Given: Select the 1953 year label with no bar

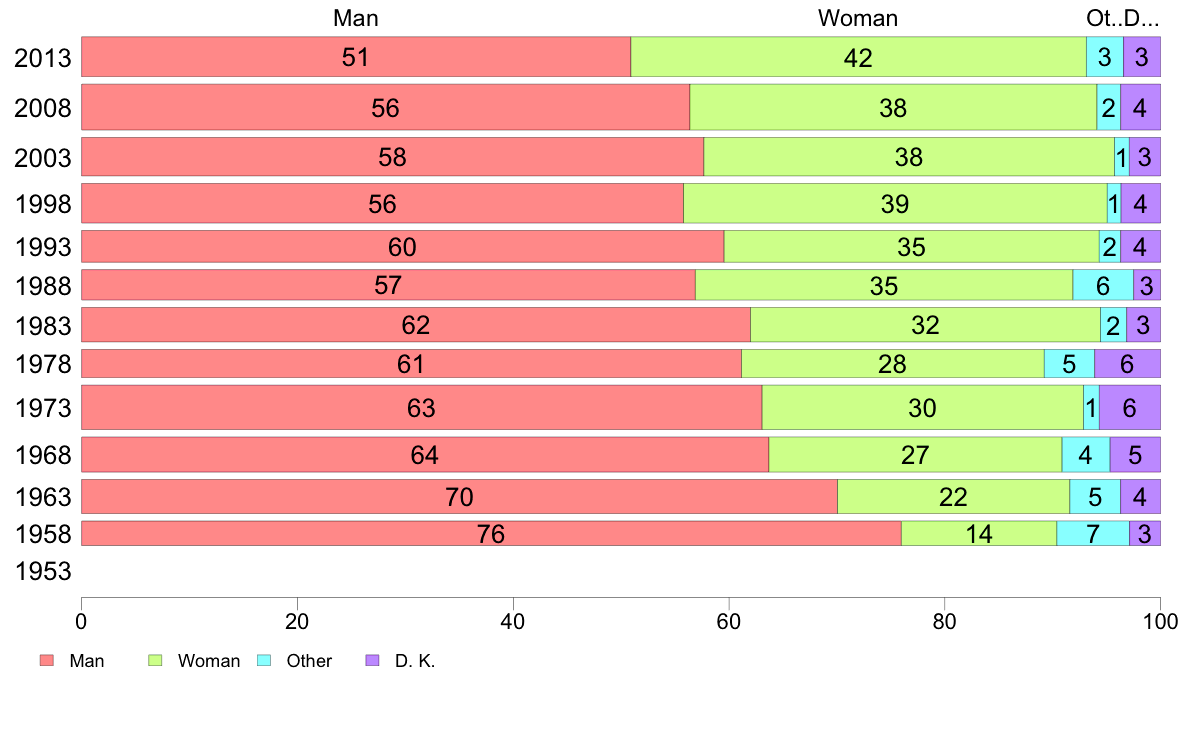Looking at the screenshot, I should [x=43, y=572].
